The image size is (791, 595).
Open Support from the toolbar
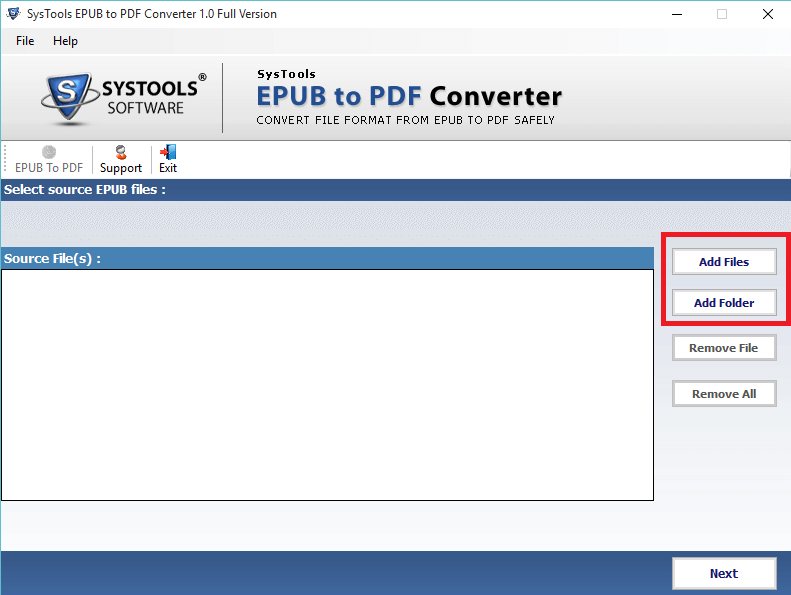pos(121,159)
